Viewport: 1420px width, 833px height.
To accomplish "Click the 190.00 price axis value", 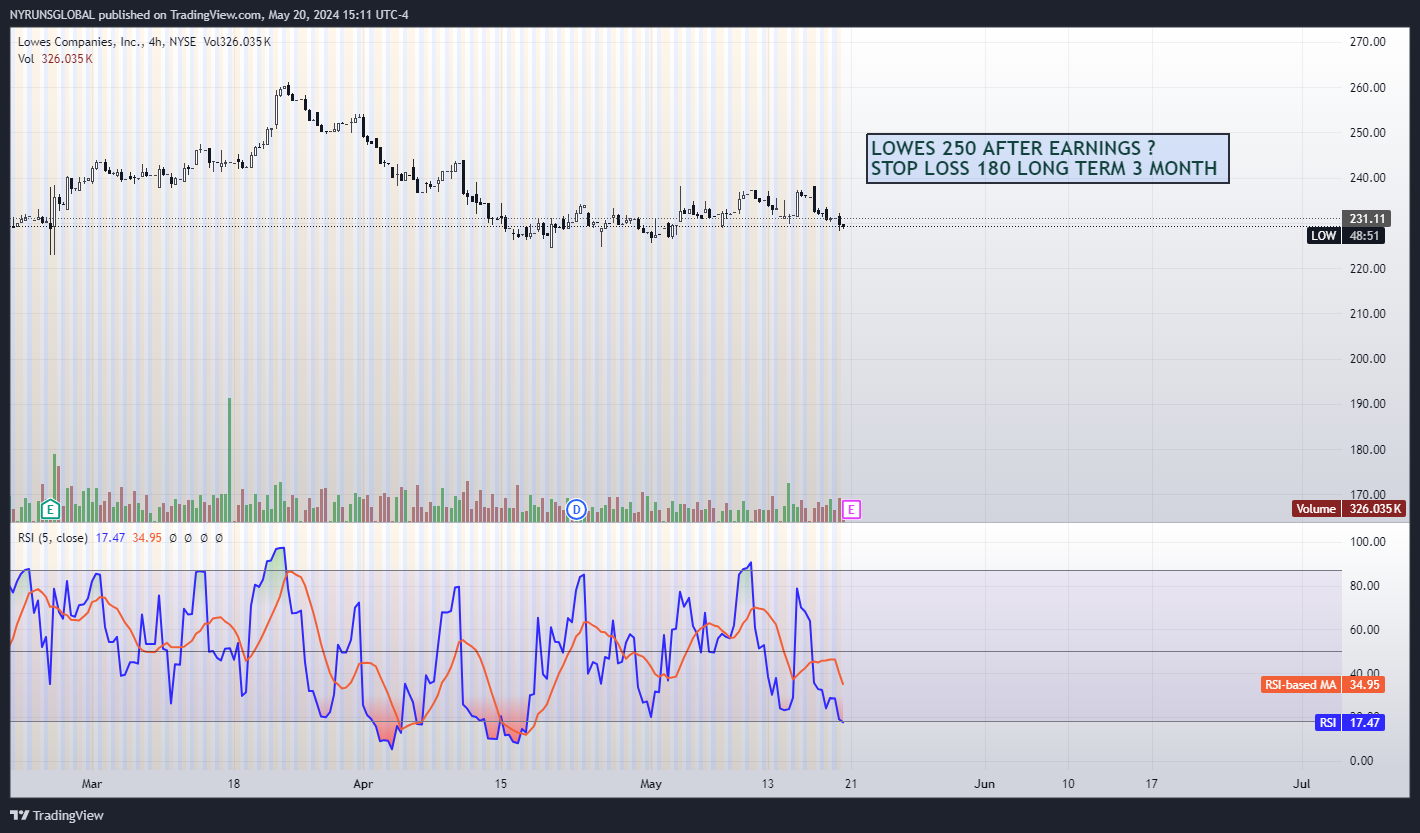I will [1367, 404].
